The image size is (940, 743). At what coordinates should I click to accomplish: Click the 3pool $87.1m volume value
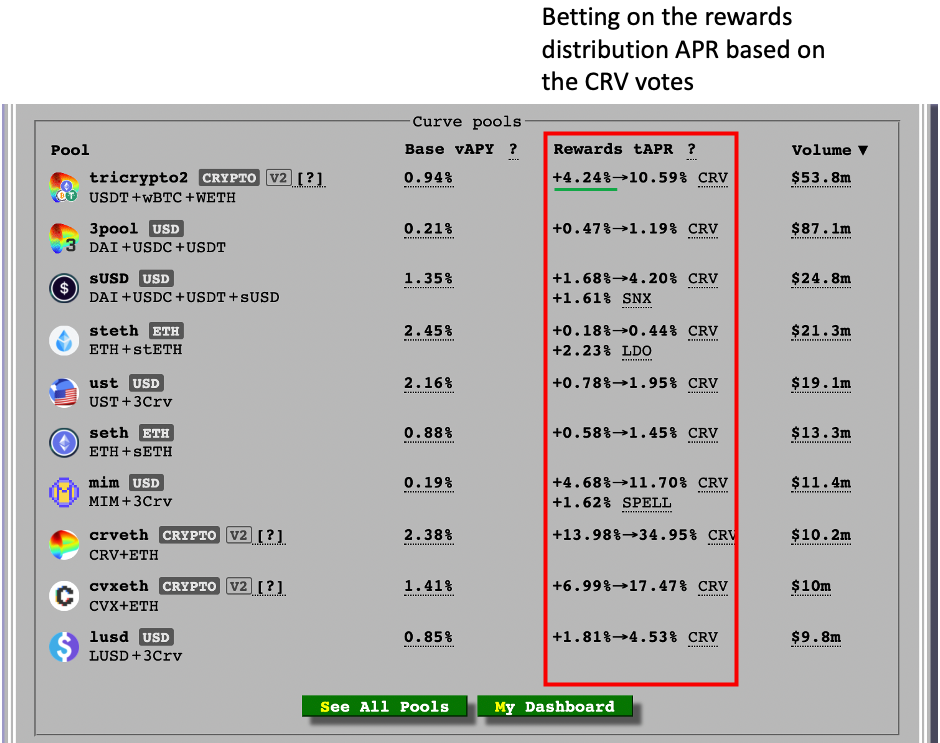pos(821,228)
